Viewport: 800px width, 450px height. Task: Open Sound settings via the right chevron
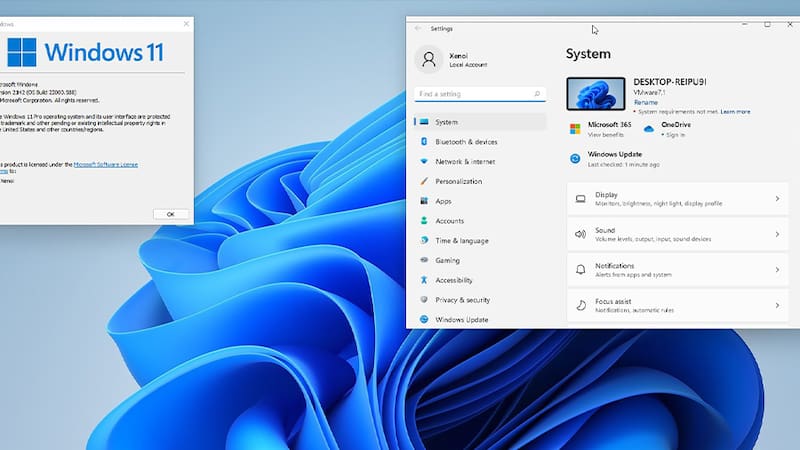[x=777, y=235]
